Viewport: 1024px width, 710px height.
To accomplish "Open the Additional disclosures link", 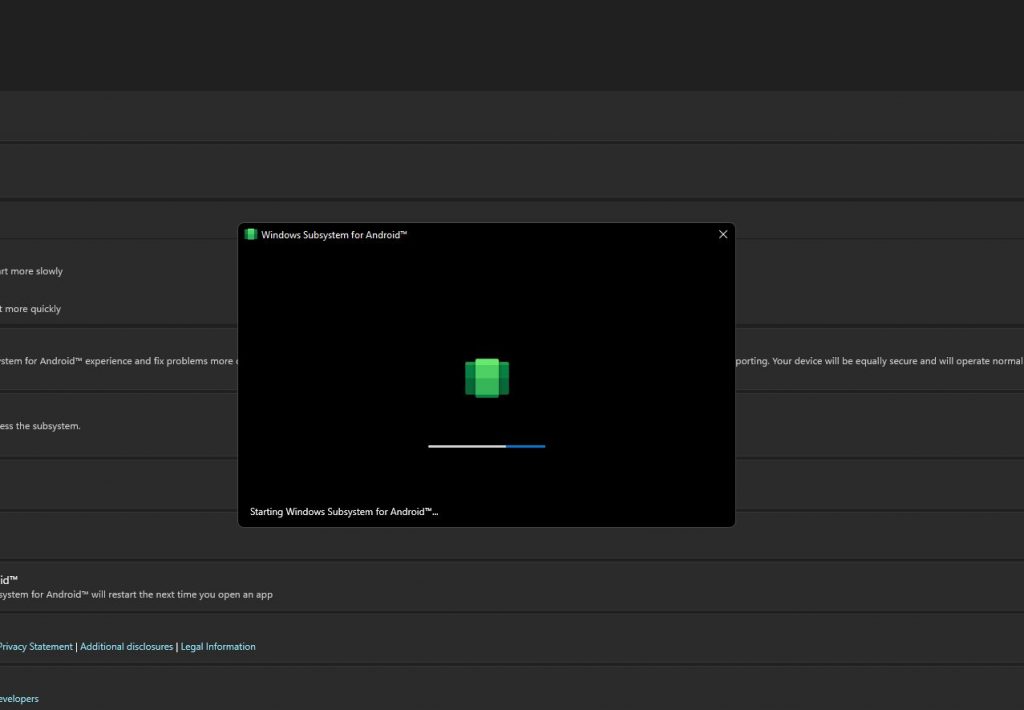I will pos(126,647).
